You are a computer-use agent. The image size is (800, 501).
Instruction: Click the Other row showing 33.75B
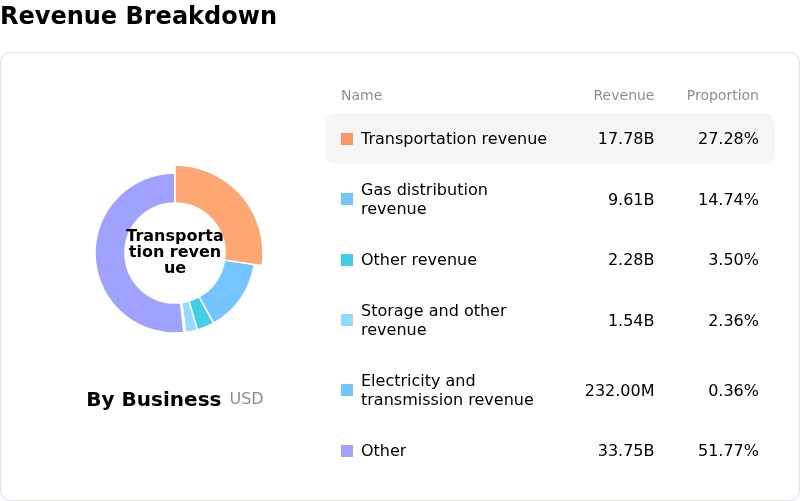coord(550,450)
